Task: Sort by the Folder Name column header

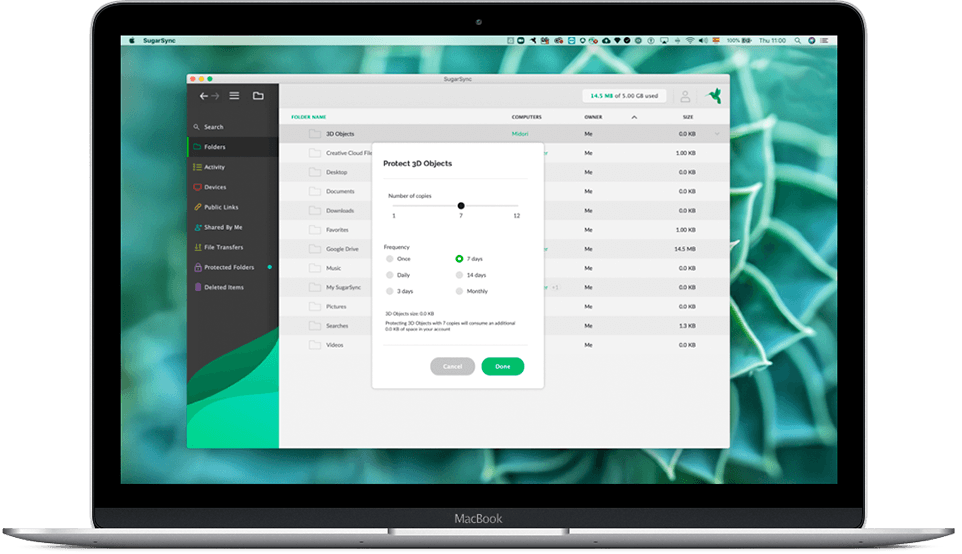Action: (309, 117)
